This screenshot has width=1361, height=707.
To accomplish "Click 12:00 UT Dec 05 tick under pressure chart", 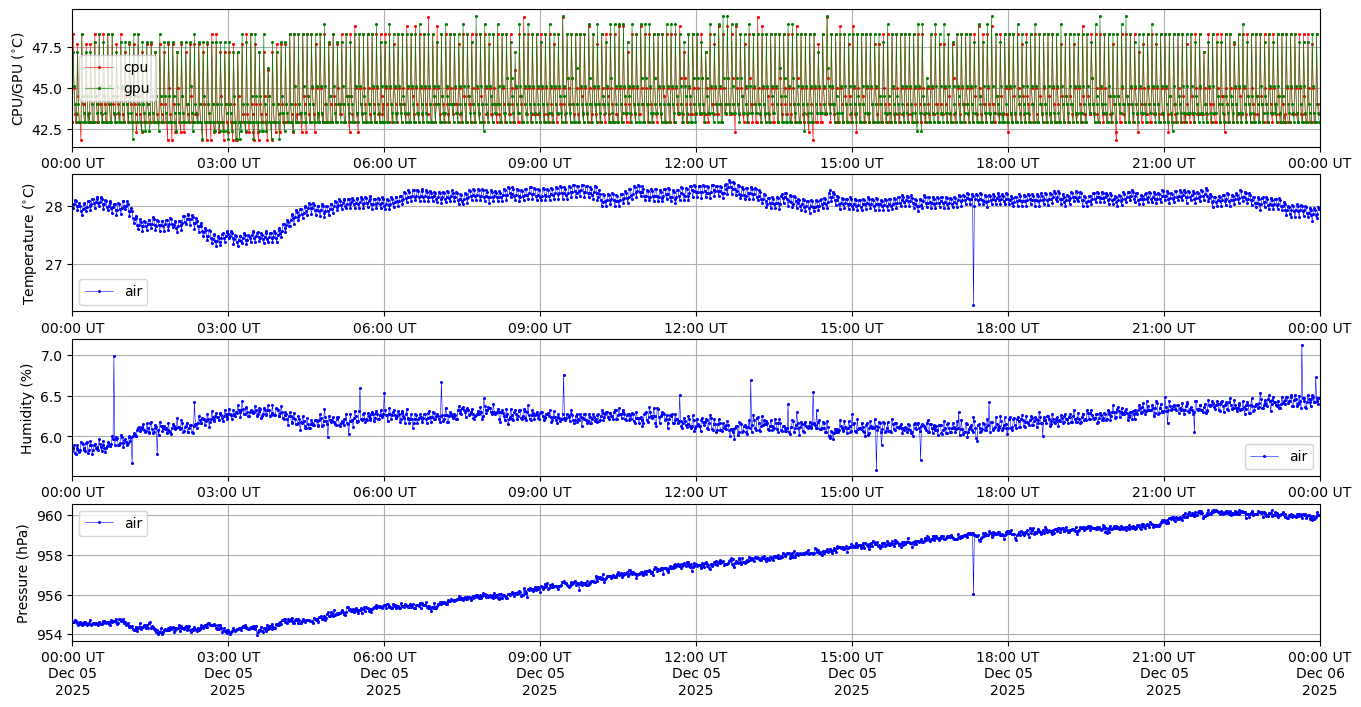I will coord(695,673).
